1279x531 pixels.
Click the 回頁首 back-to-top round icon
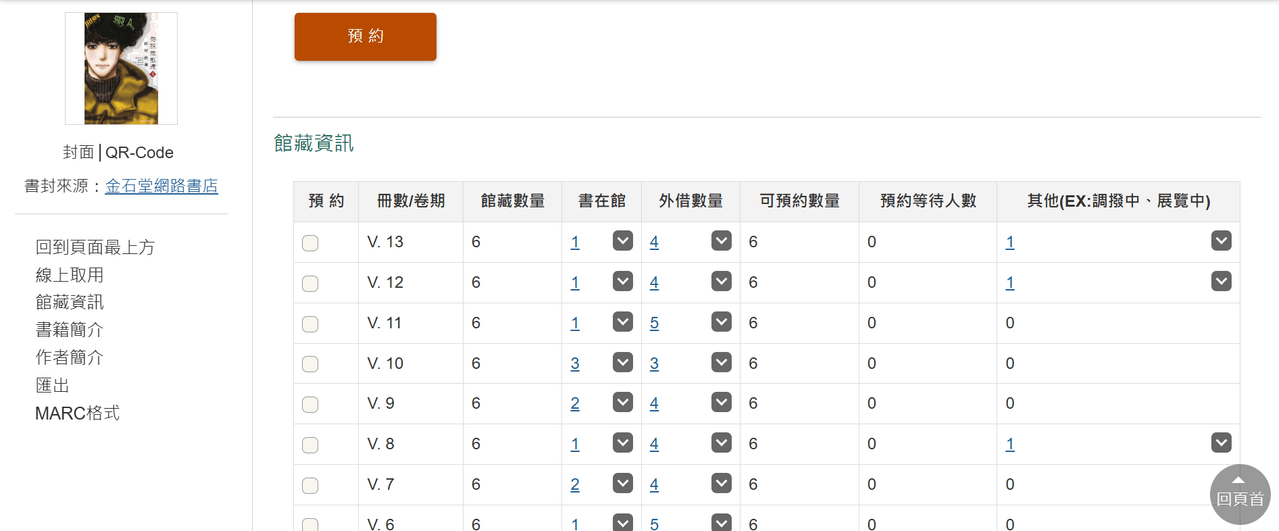tap(1240, 494)
